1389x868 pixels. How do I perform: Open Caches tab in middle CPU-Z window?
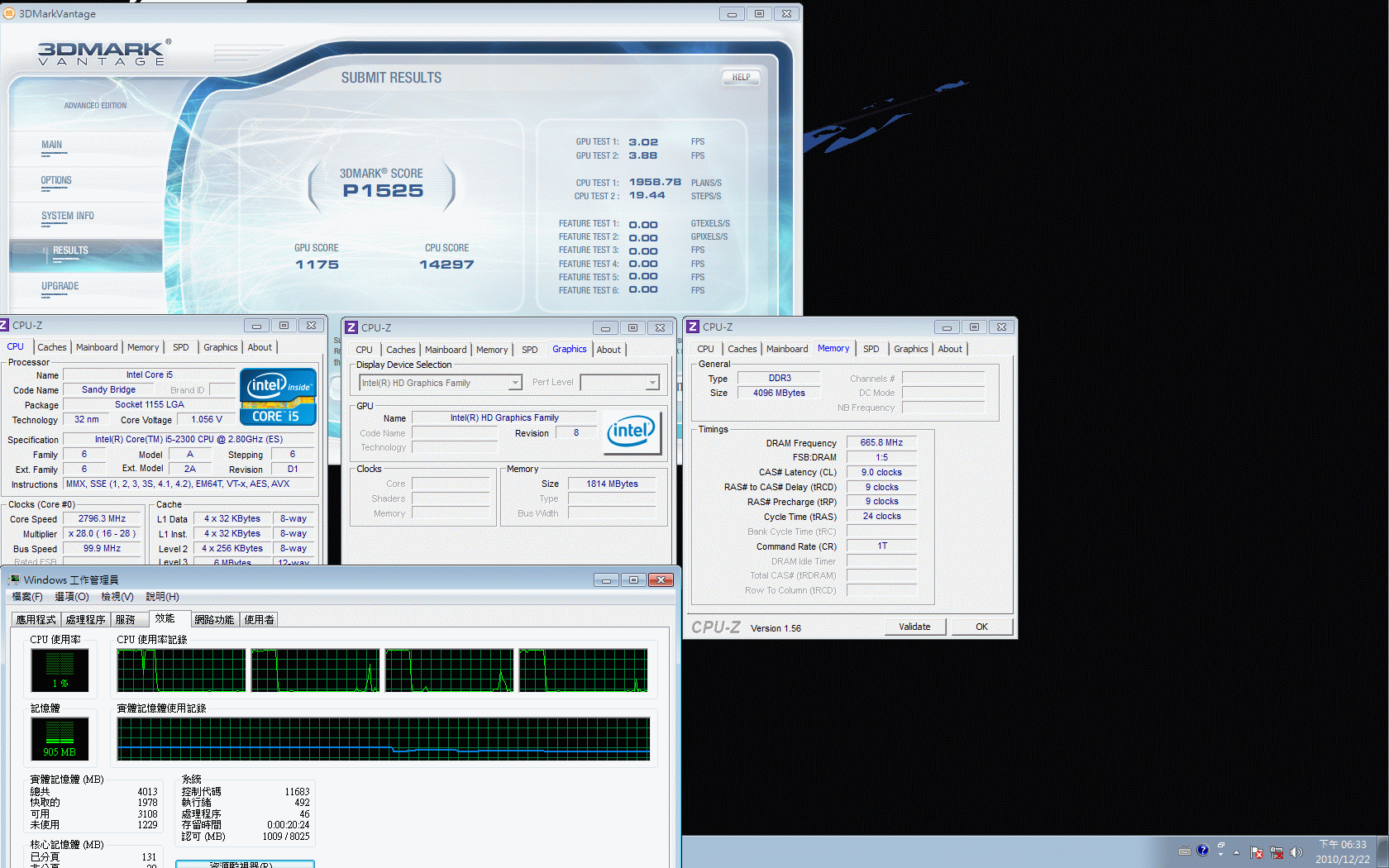pyautogui.click(x=401, y=350)
